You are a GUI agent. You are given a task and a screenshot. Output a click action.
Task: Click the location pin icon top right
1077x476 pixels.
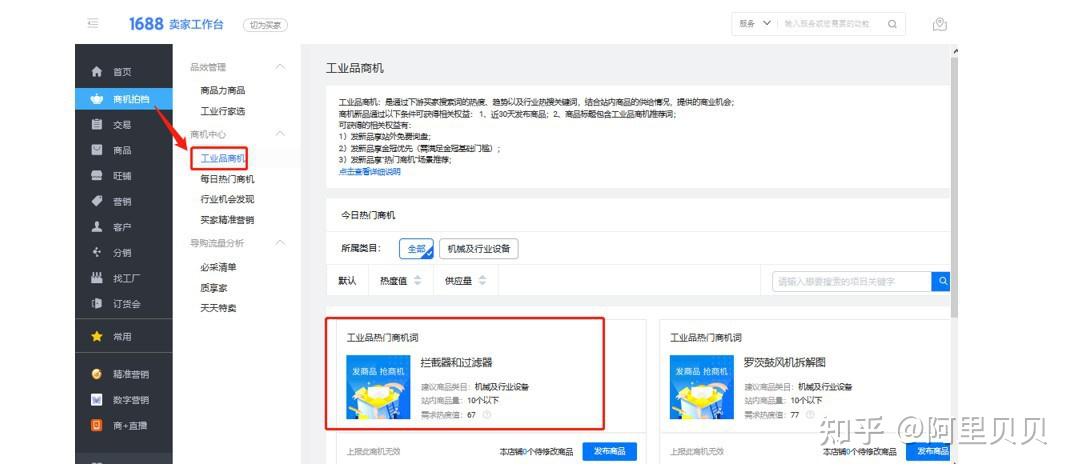coord(940,24)
